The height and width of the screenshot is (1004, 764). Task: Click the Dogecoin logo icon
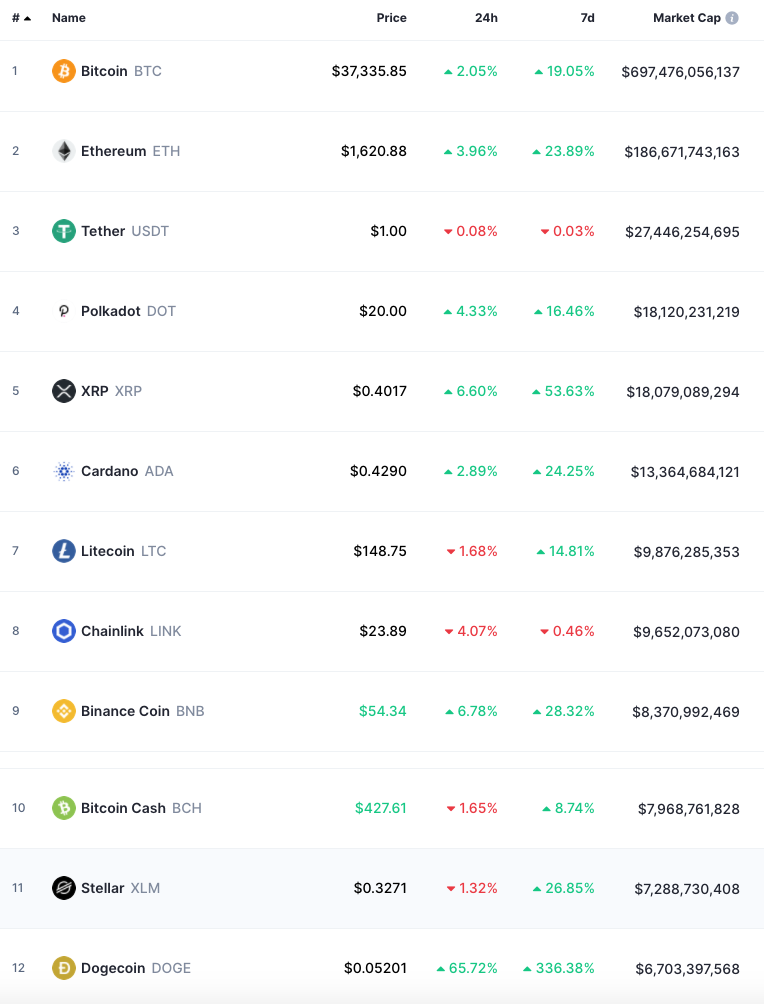pos(63,968)
